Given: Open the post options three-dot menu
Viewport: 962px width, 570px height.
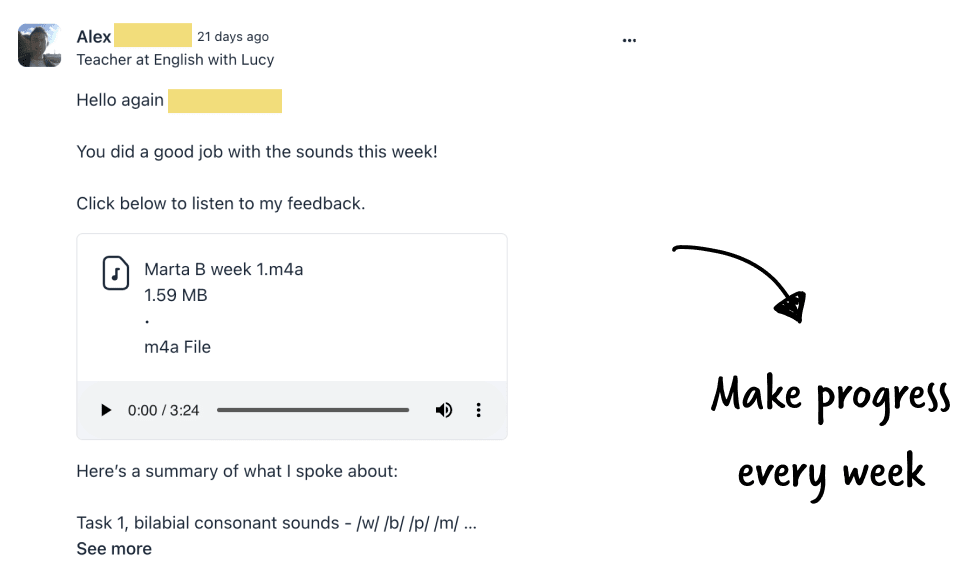Looking at the screenshot, I should (x=629, y=41).
